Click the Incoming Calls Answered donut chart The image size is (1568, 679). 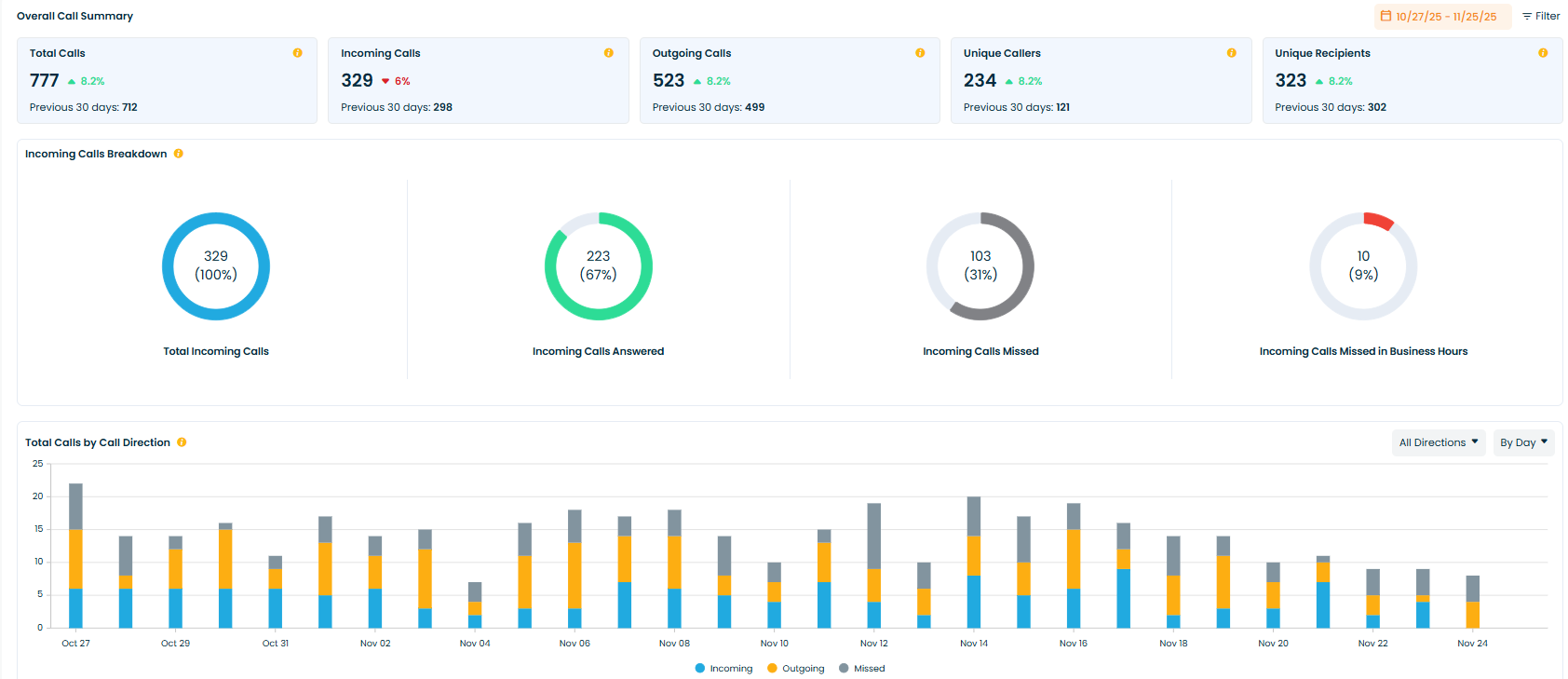pyautogui.click(x=599, y=266)
